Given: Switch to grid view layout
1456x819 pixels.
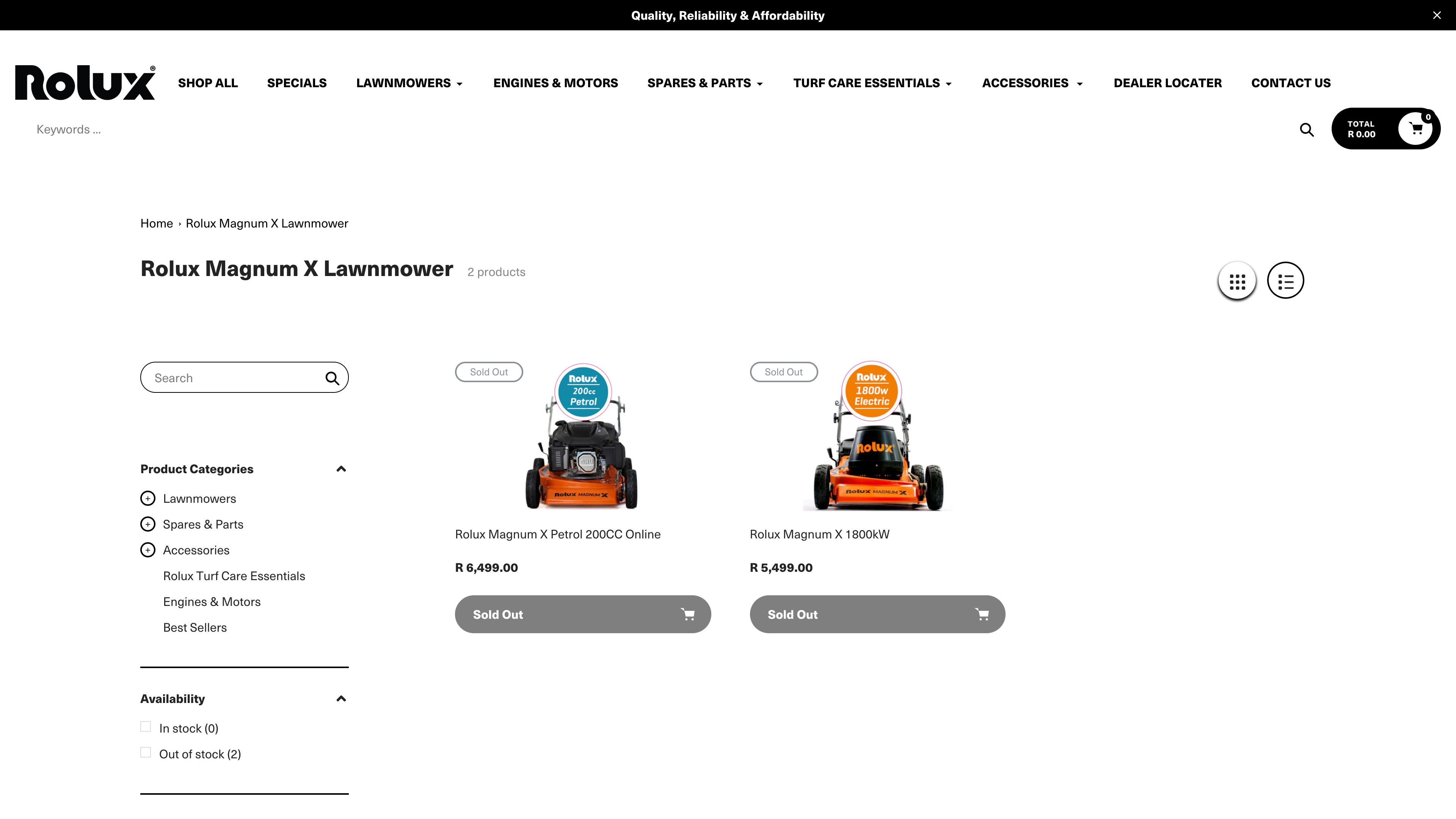Looking at the screenshot, I should click(x=1237, y=280).
